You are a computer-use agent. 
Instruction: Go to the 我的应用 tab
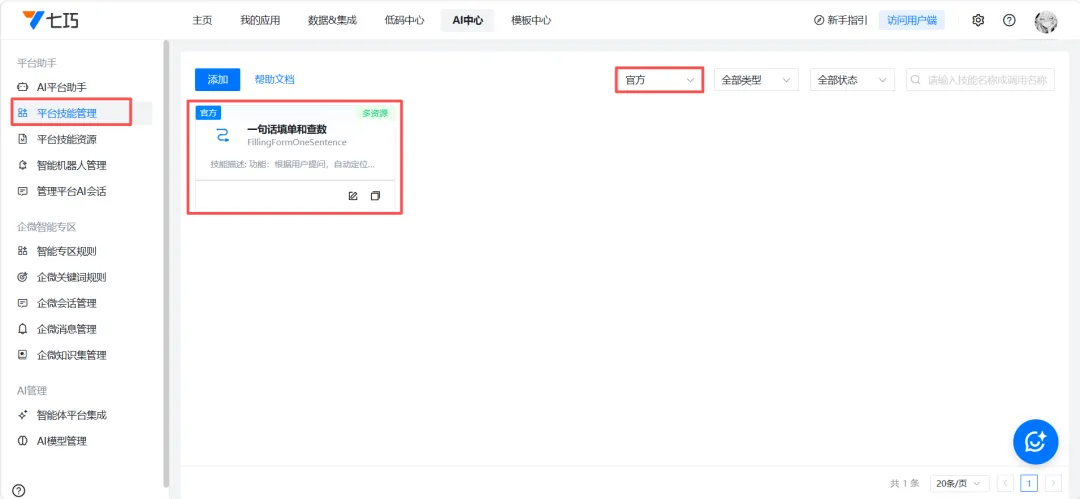pos(260,21)
